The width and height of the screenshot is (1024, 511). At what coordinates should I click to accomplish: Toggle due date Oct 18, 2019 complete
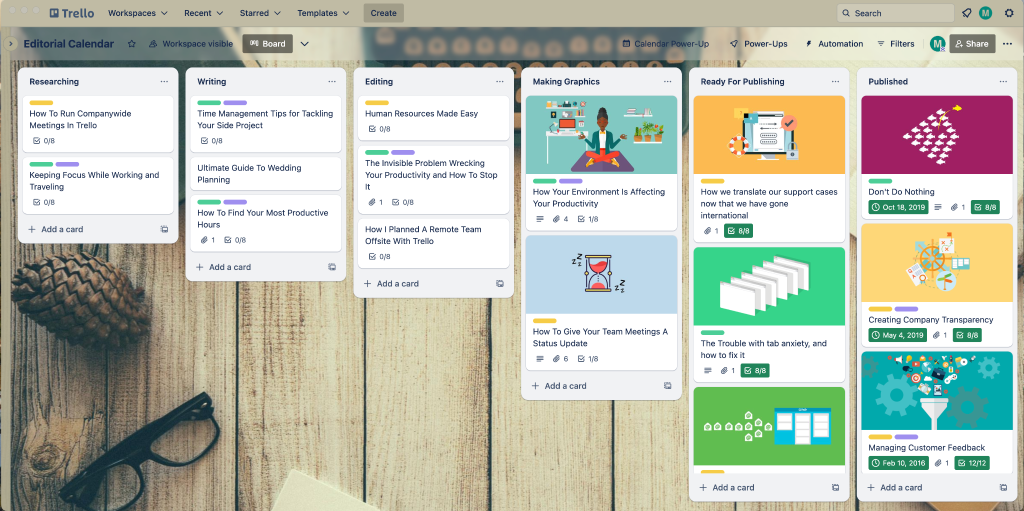click(x=898, y=207)
